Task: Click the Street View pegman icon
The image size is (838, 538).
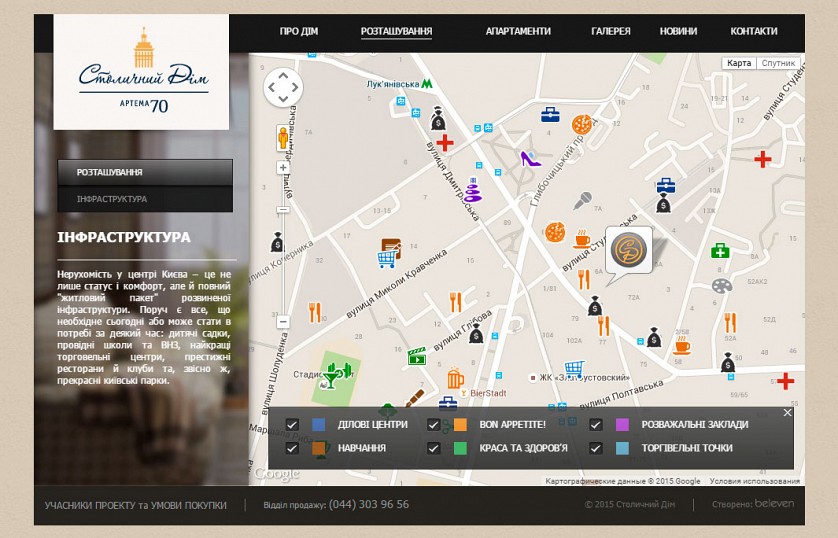Action: coord(283,138)
